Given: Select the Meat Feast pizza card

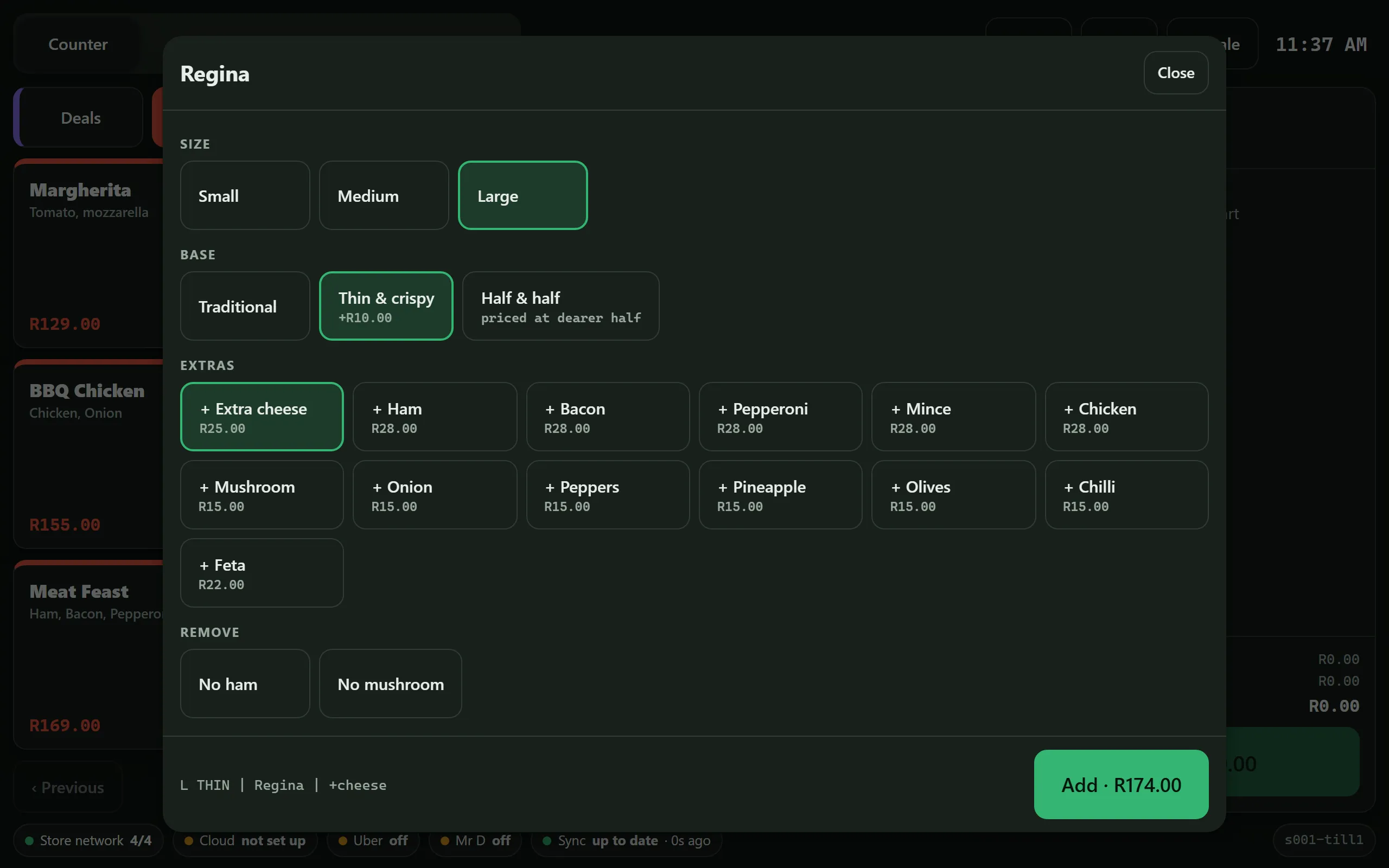Looking at the screenshot, I should tap(89, 655).
